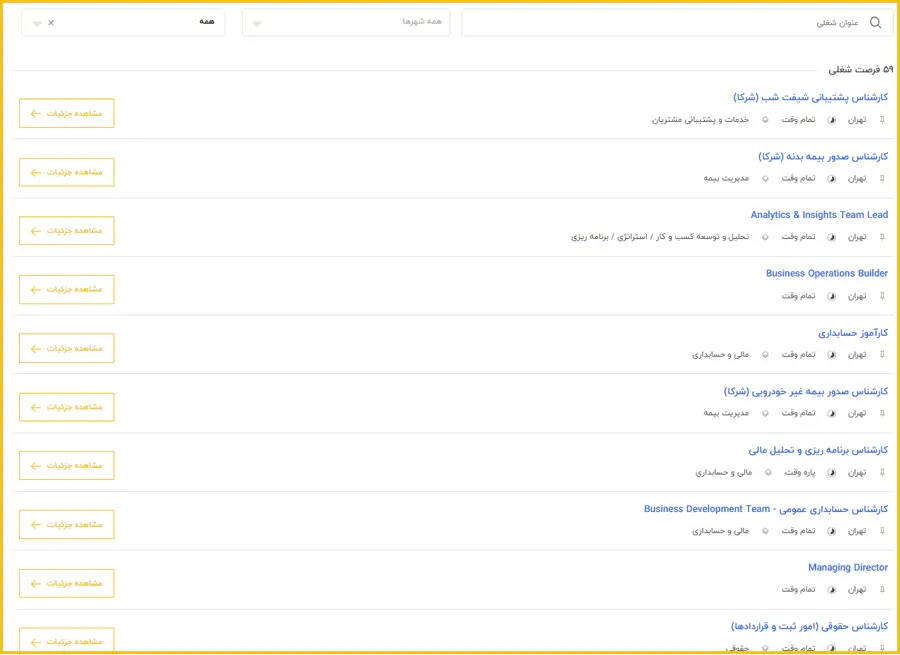This screenshot has height=655, width=900.
Task: Click the location pin icon of Managing Director
Action: pos(882,590)
